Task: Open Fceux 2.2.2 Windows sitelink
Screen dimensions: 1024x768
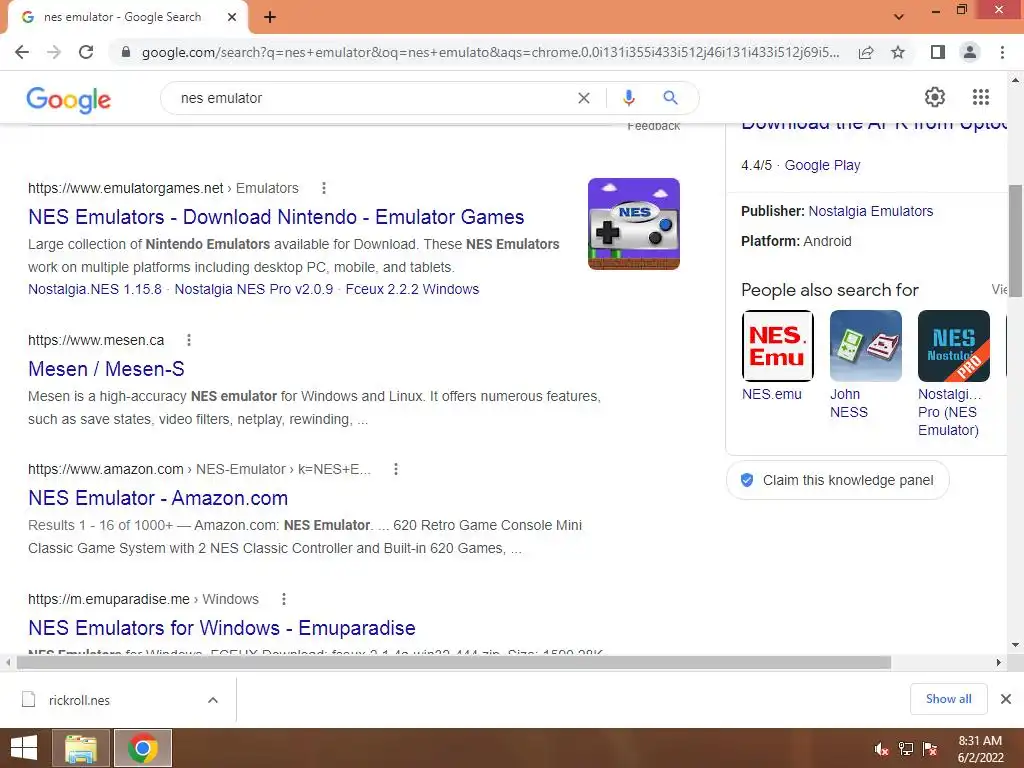Action: pos(412,289)
